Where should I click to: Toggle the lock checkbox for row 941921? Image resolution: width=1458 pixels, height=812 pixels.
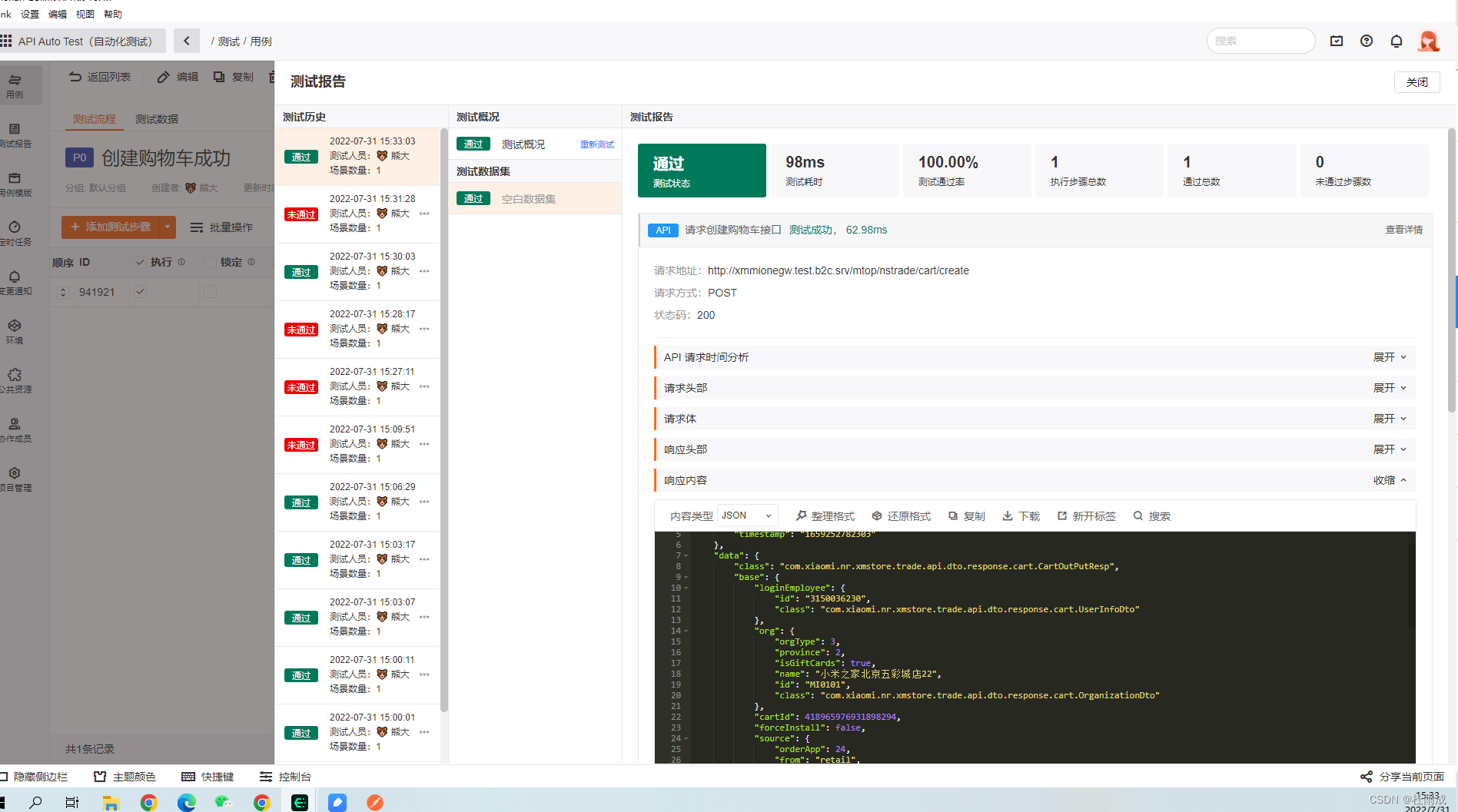click(x=210, y=292)
